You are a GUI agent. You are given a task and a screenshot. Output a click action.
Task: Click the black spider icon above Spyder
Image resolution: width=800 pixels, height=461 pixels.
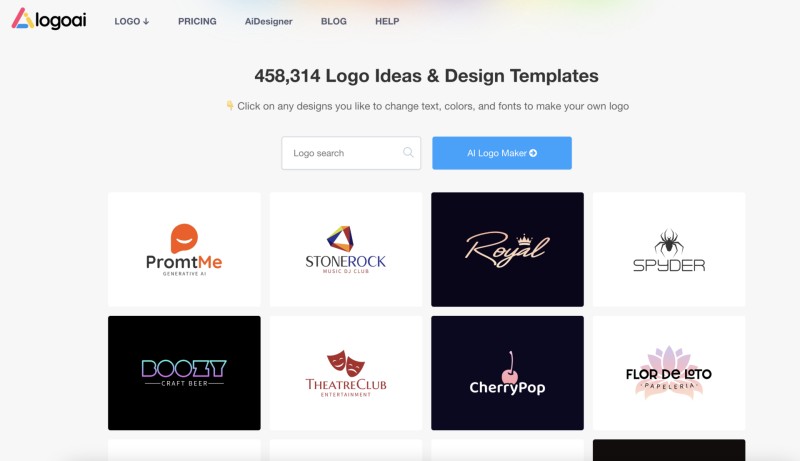(669, 243)
